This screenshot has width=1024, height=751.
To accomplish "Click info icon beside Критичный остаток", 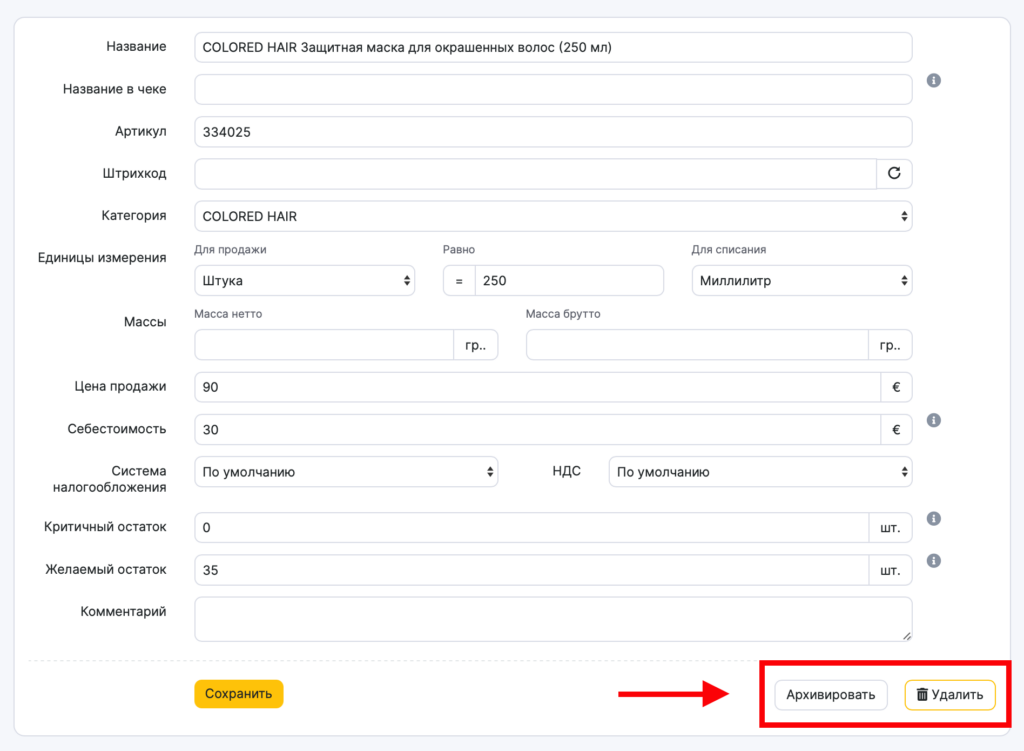I will point(934,519).
